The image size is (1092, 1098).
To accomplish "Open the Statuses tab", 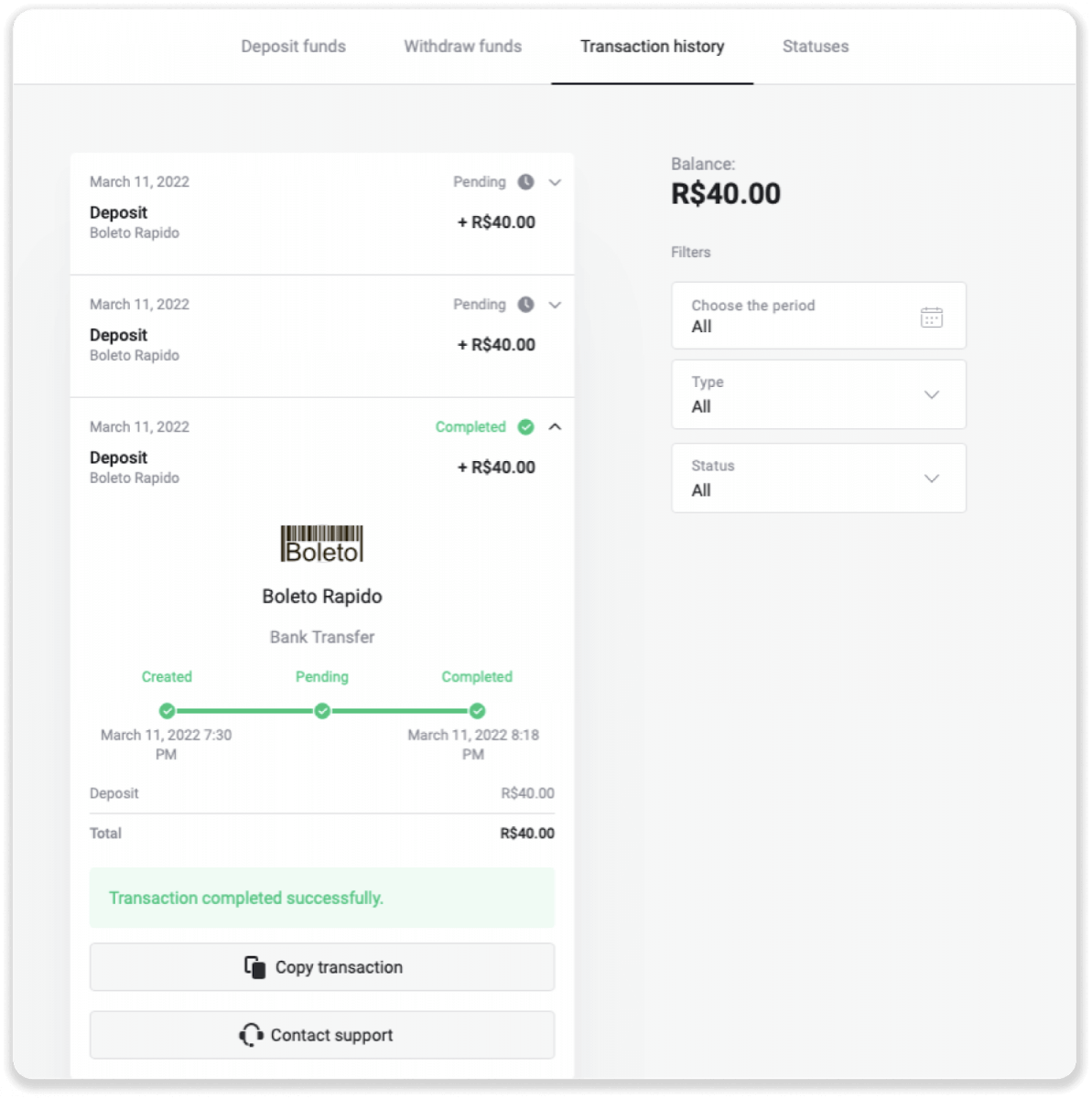I will tap(815, 46).
